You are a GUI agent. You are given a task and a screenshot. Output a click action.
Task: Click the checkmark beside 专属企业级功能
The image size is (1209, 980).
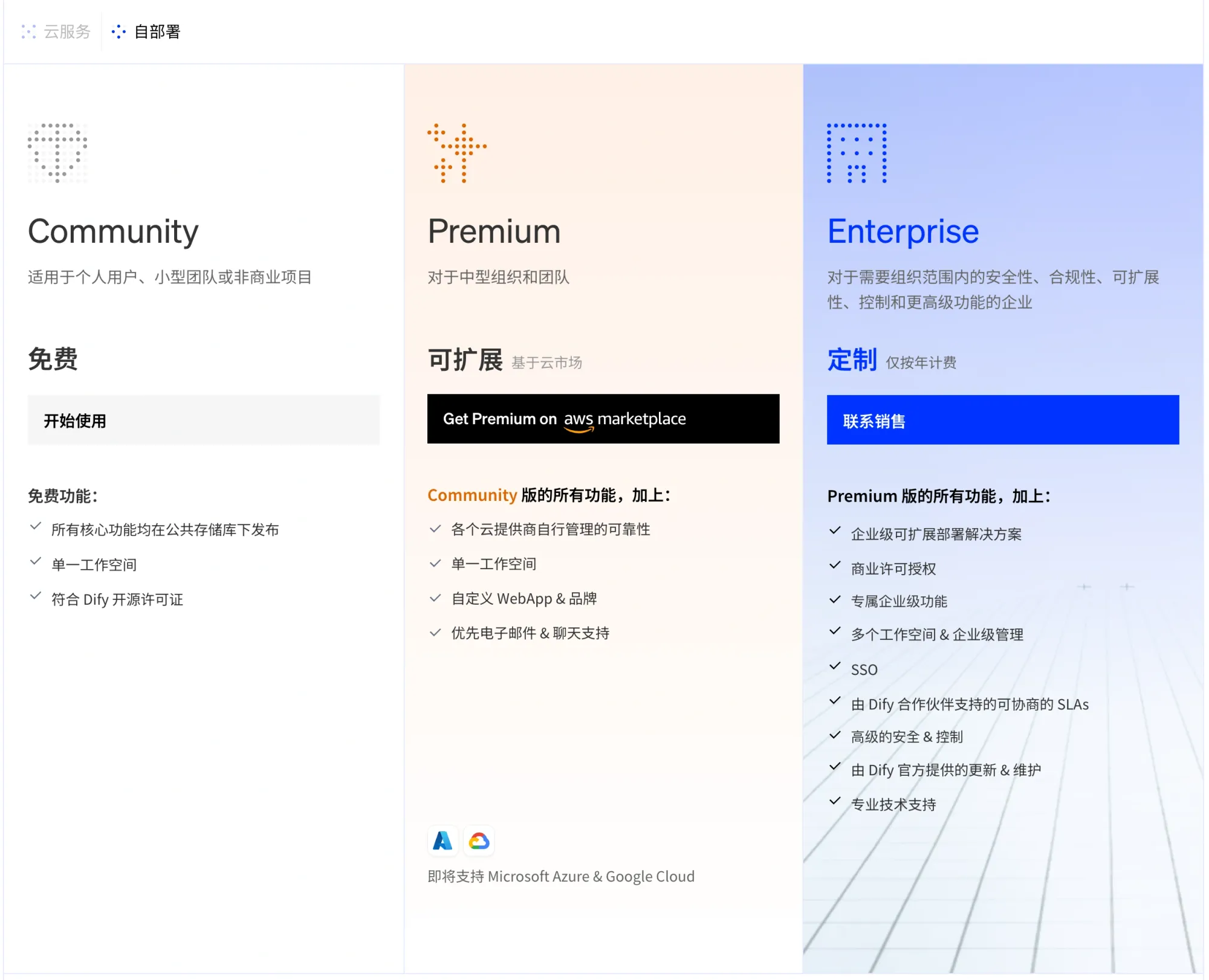[x=835, y=599]
